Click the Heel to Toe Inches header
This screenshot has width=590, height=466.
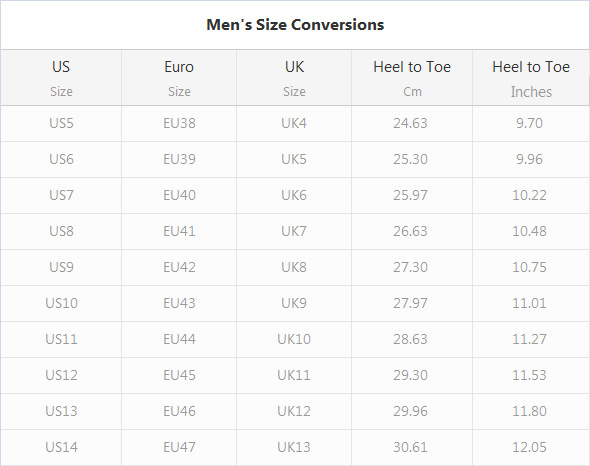[x=531, y=78]
